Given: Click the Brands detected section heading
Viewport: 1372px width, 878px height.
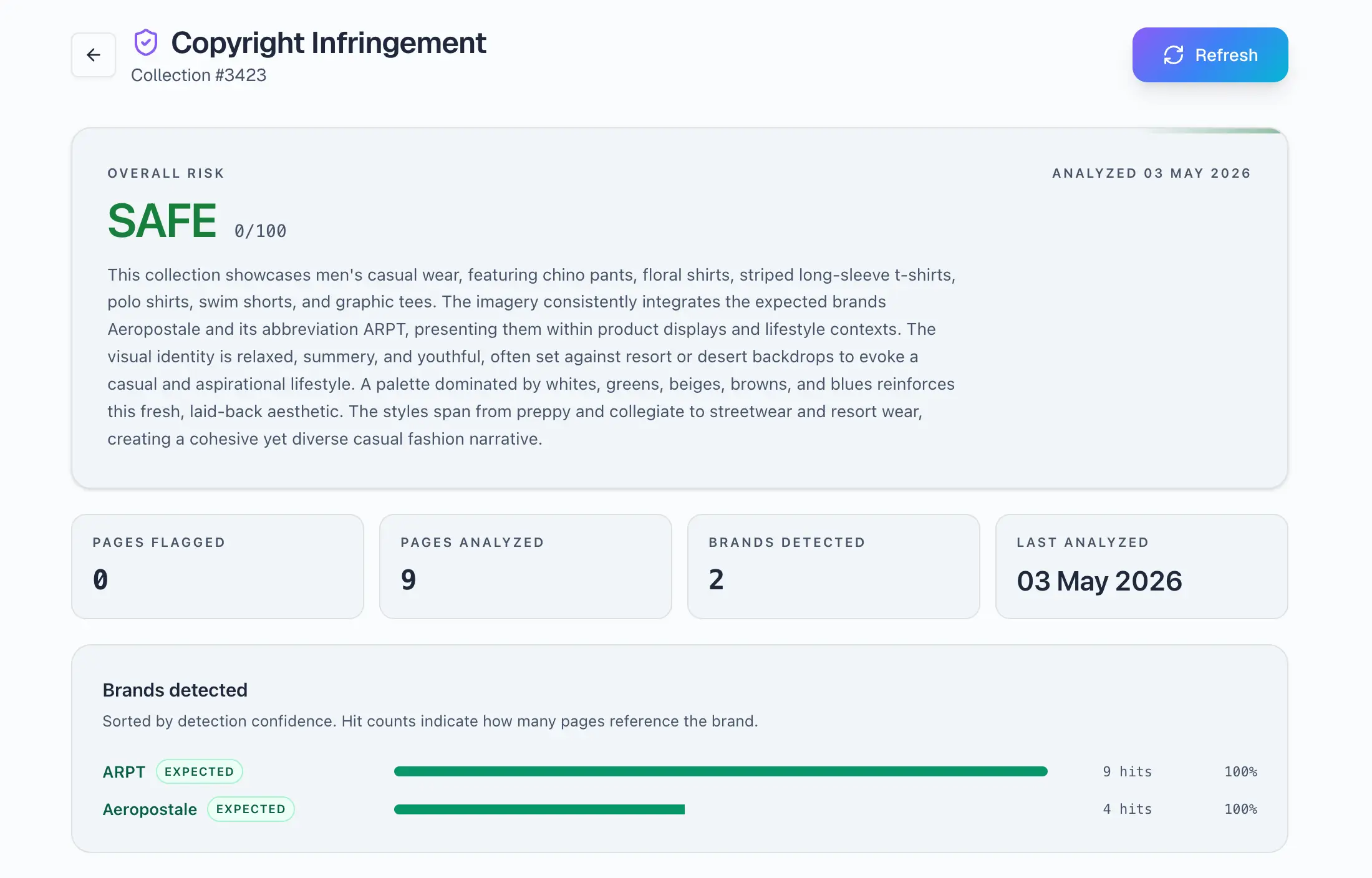Looking at the screenshot, I should click(175, 690).
